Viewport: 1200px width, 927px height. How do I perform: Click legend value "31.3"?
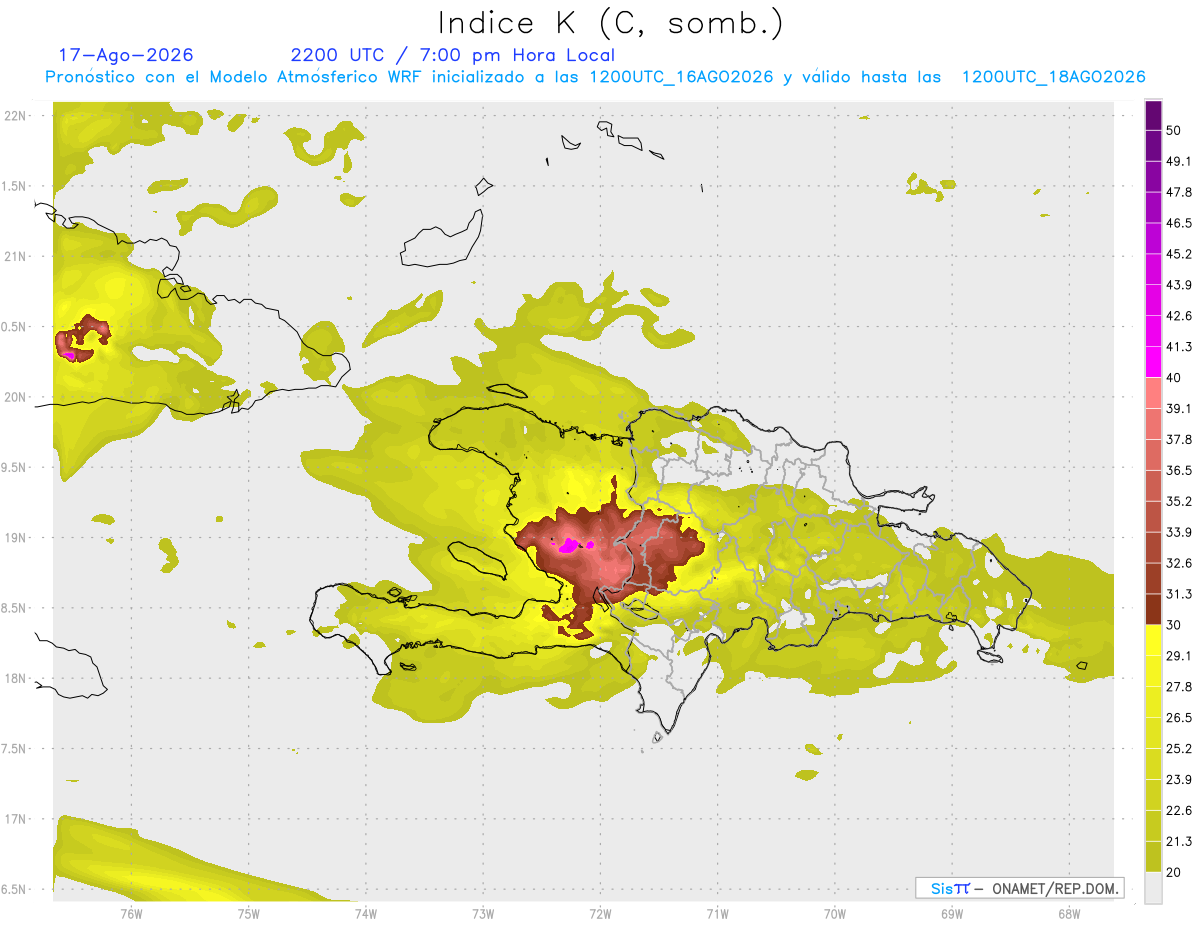pyautogui.click(x=1179, y=594)
